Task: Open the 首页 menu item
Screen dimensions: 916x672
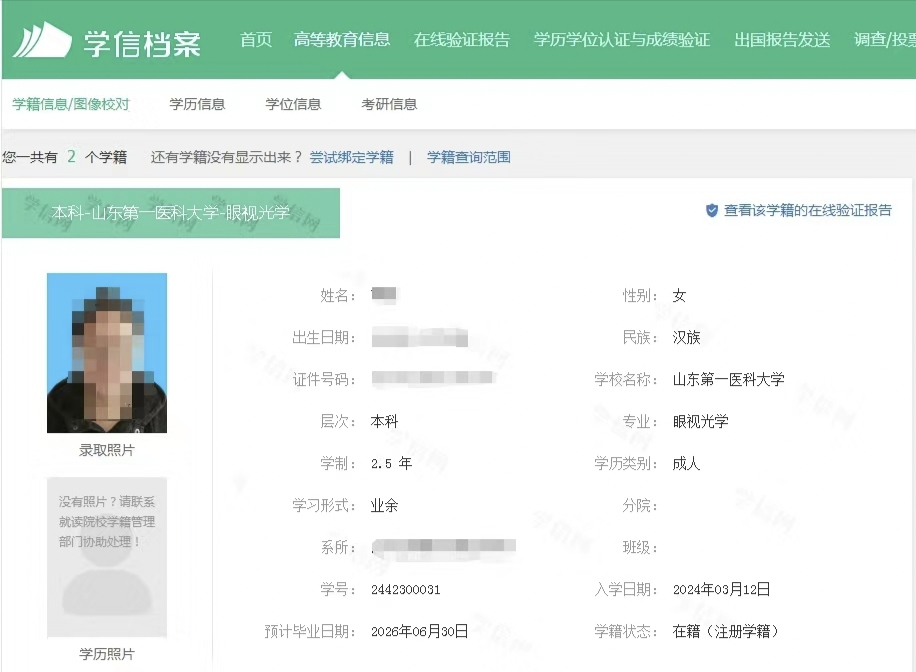Action: (256, 40)
